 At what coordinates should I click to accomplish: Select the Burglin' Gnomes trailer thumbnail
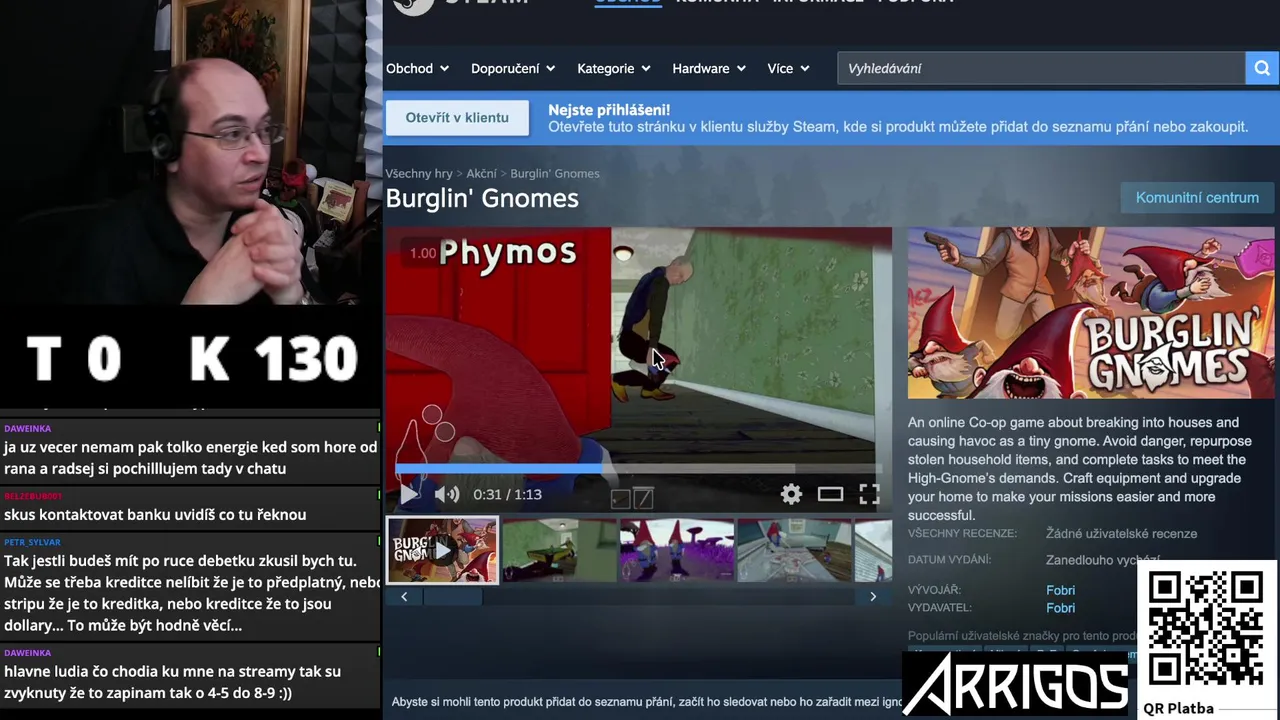tap(442, 549)
